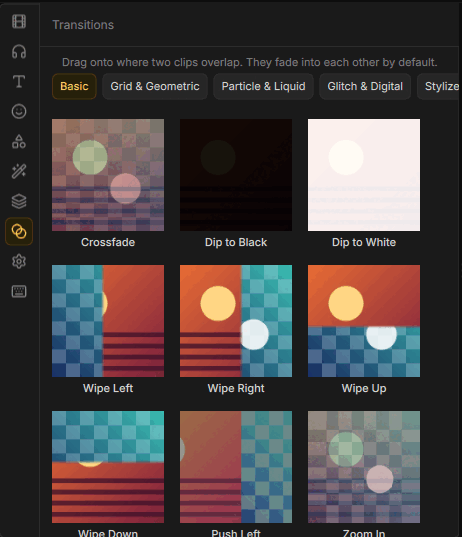Select the Basic transitions tab
Viewport: 462px width, 537px height.
(74, 86)
